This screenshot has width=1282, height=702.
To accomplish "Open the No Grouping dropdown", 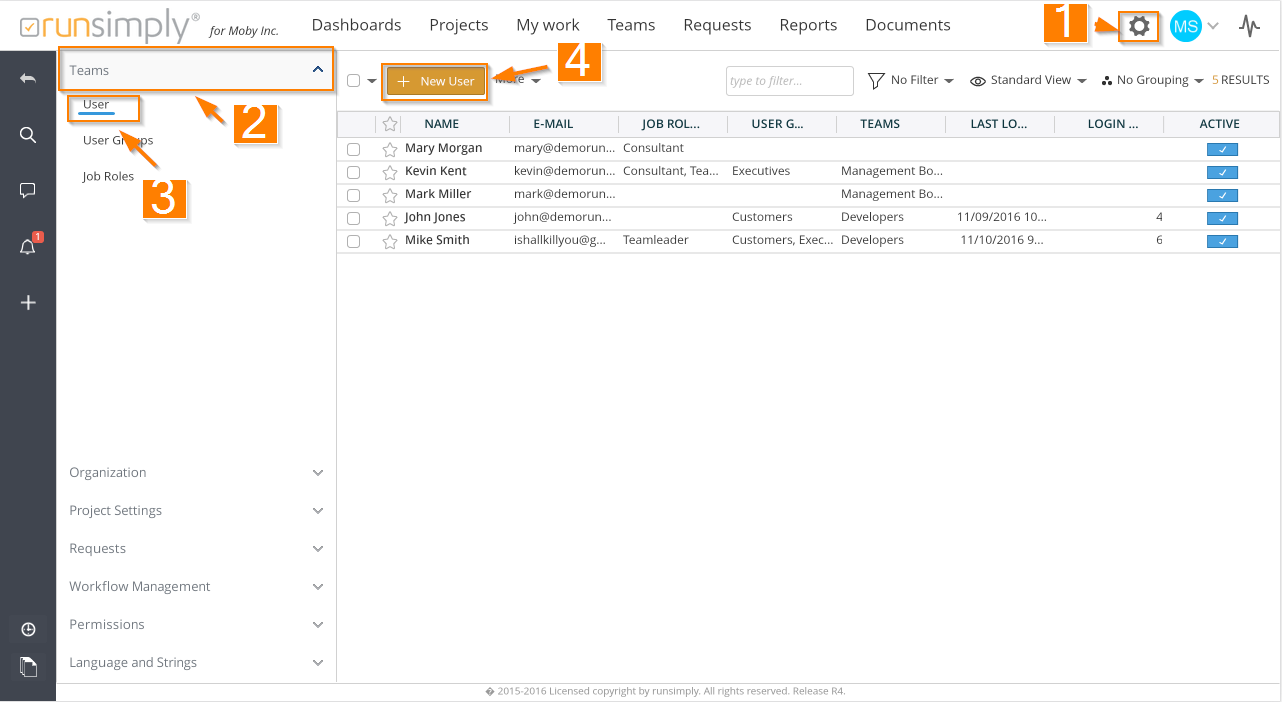I will (1152, 80).
